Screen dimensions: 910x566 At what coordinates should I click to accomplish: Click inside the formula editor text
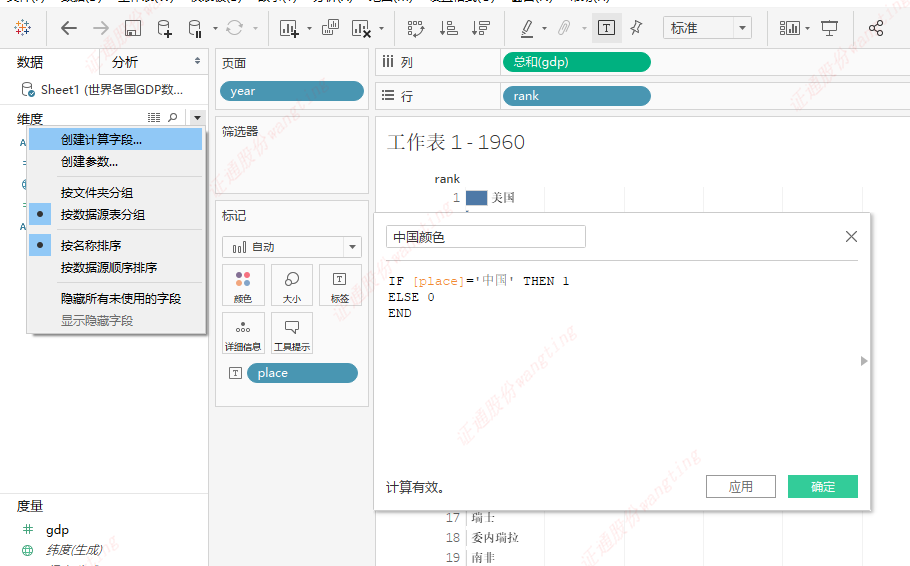click(x=478, y=297)
